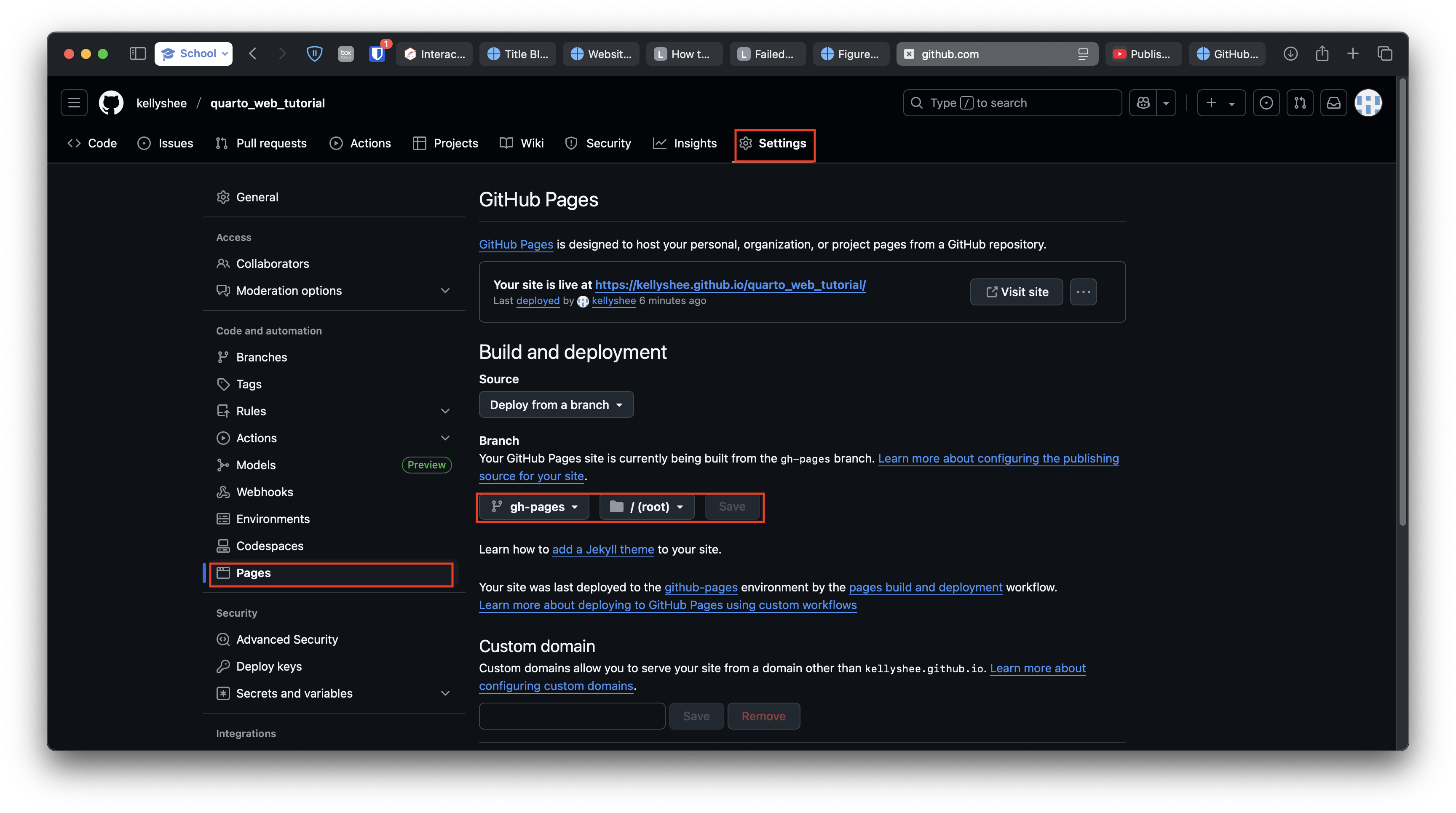1456x813 pixels.
Task: Open the three-dots menu beside Visit site
Action: coord(1084,292)
